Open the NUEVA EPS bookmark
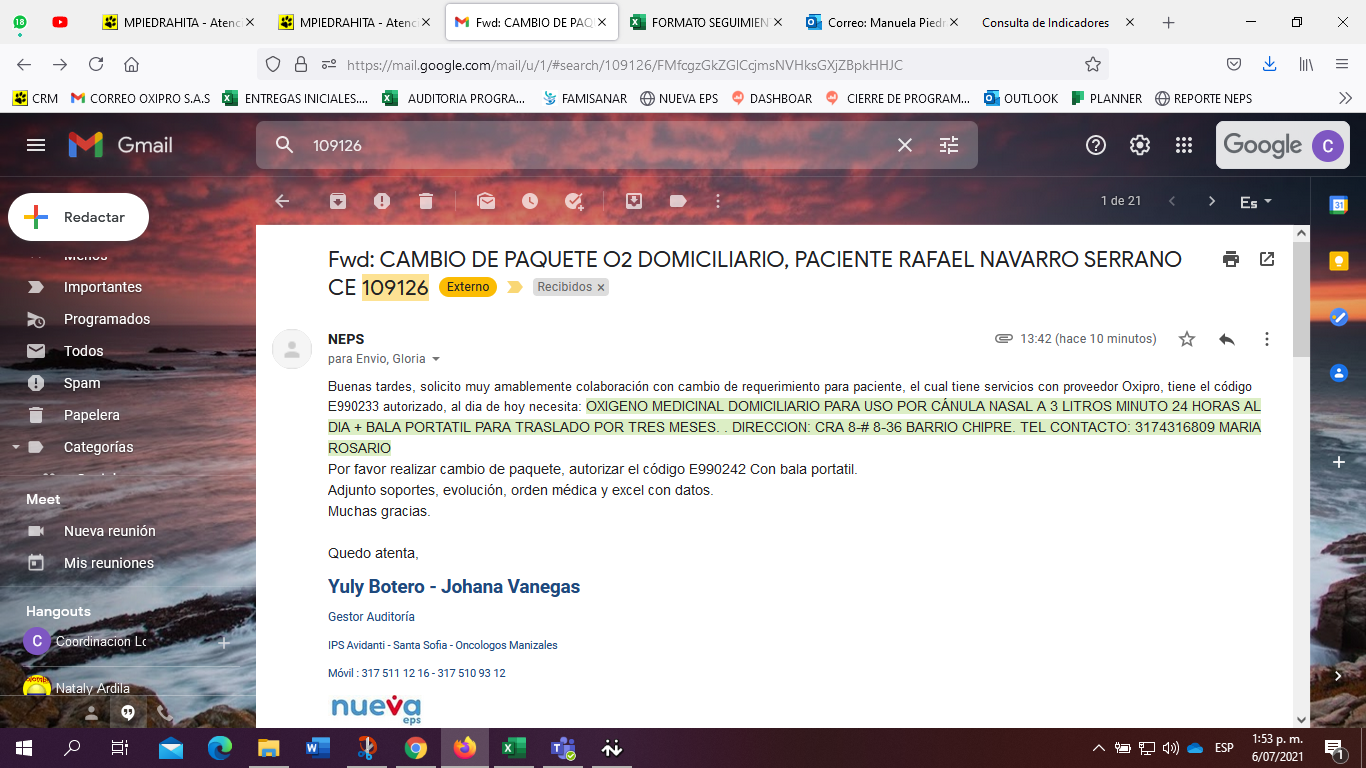 pos(679,98)
